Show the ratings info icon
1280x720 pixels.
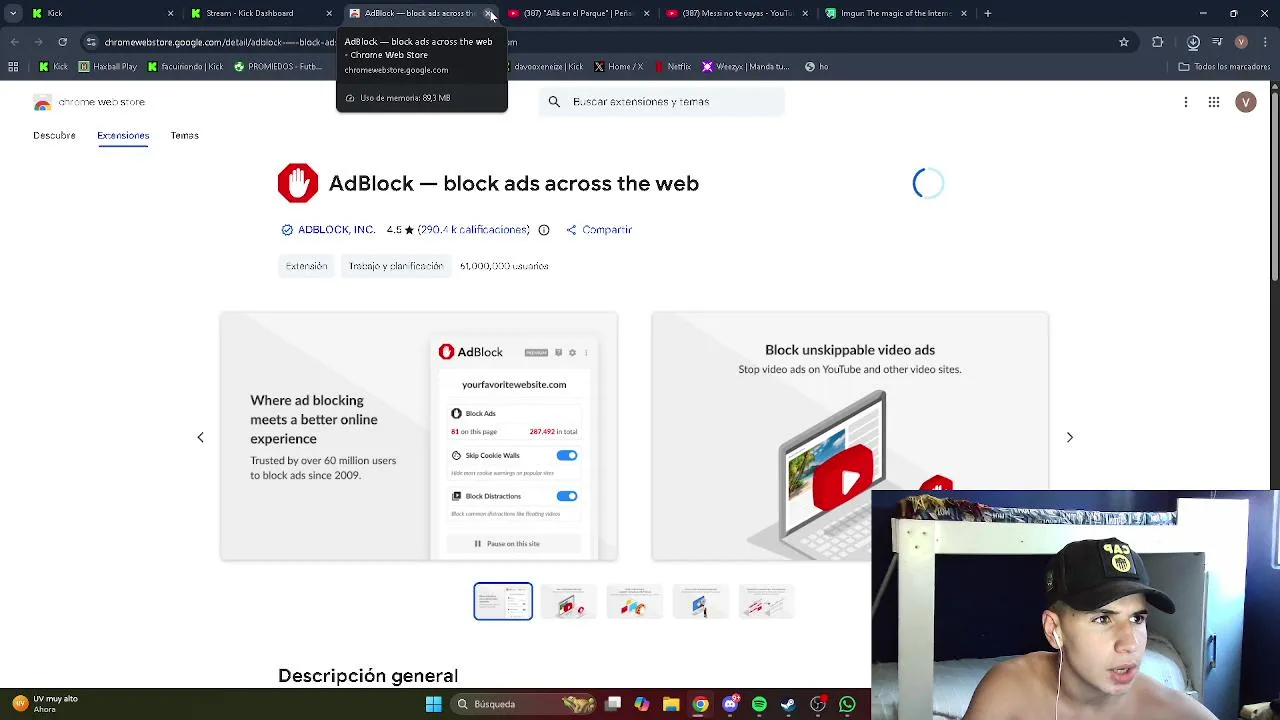[x=544, y=230]
